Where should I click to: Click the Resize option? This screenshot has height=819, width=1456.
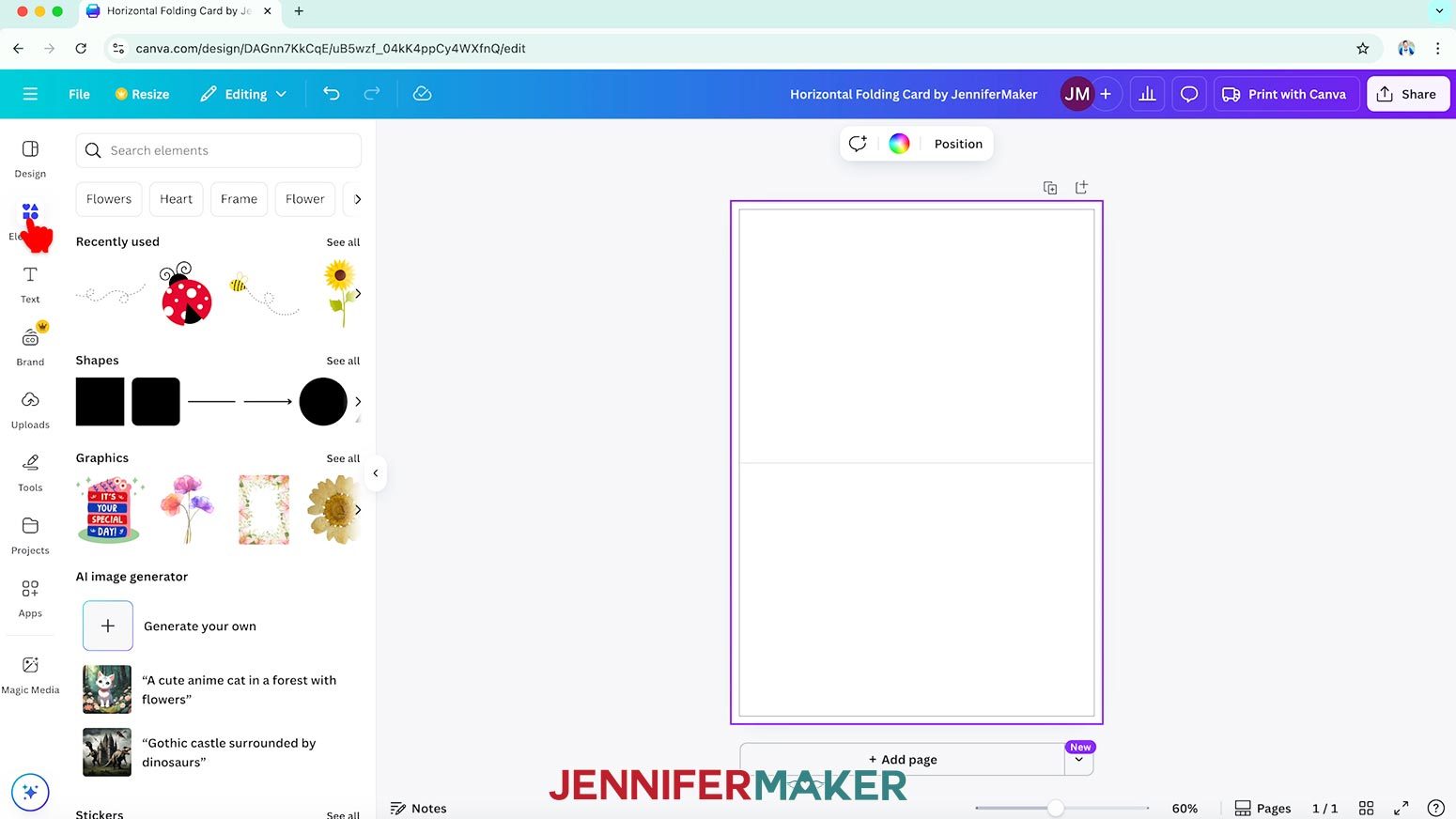pos(142,94)
